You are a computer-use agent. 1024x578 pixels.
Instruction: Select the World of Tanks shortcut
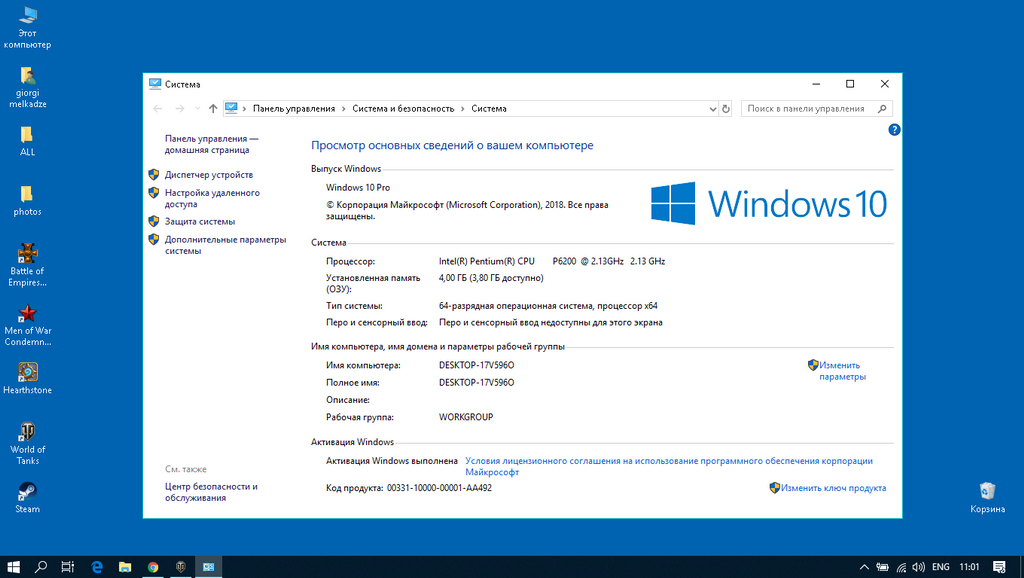coord(27,443)
